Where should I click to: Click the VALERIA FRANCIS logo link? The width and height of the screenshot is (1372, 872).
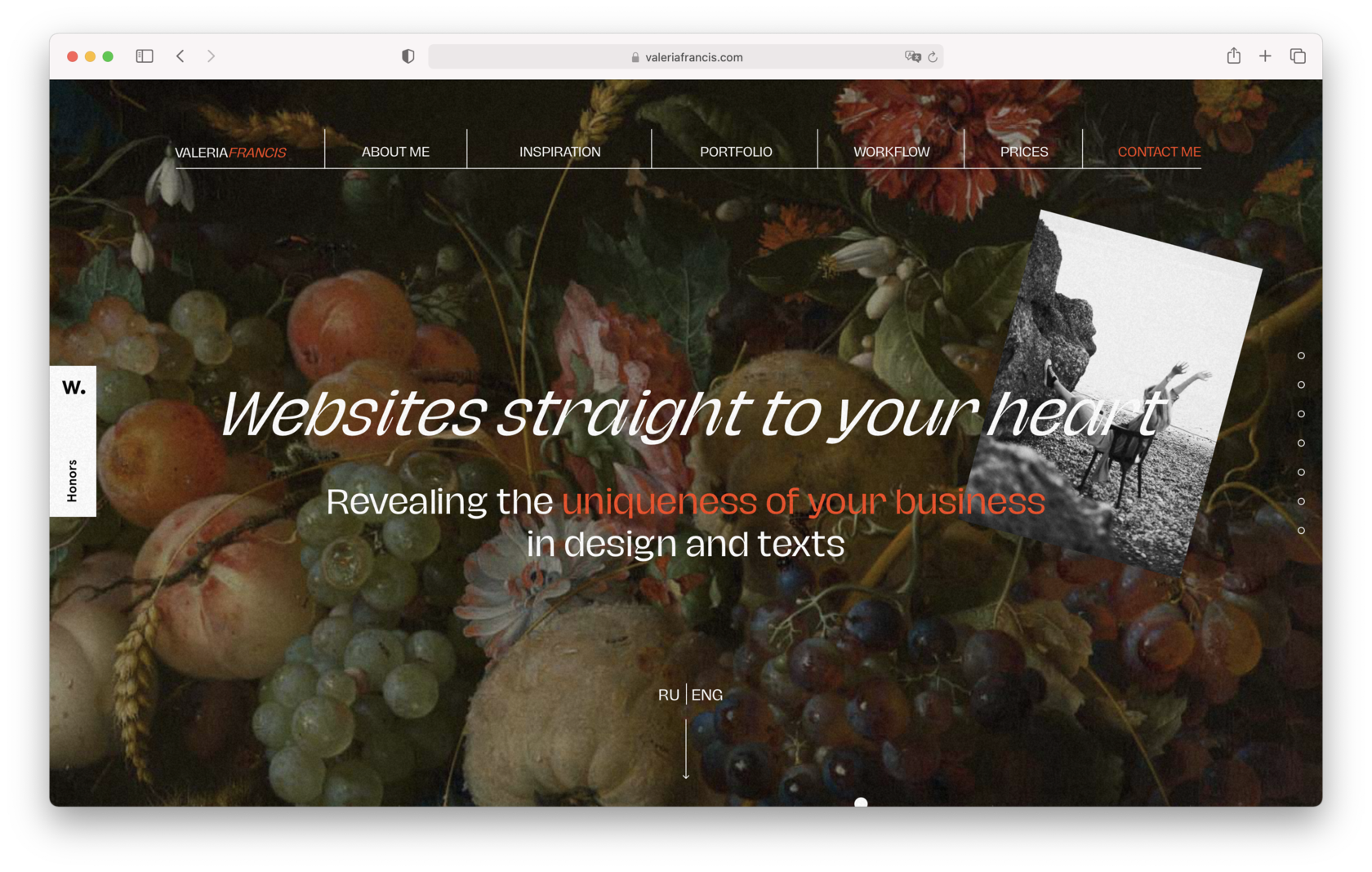(230, 153)
